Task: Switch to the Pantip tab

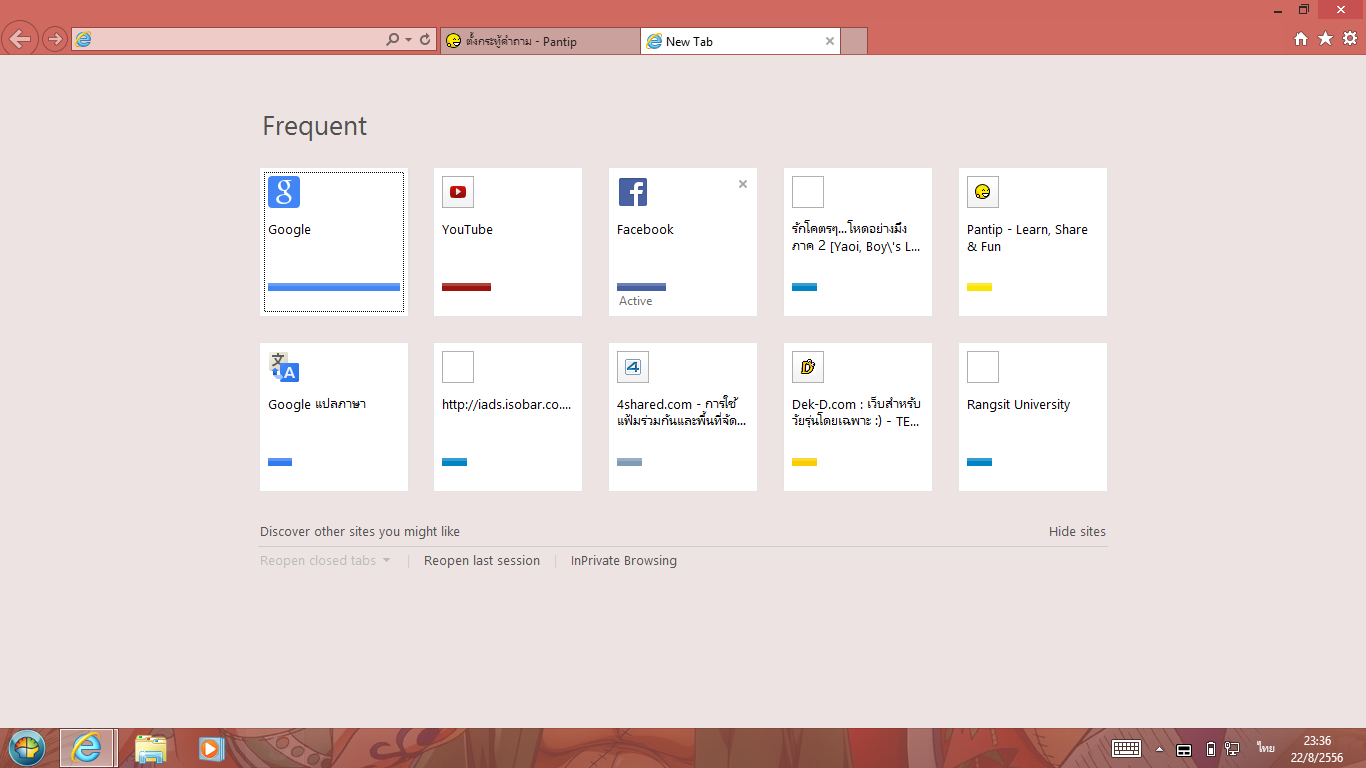Action: [x=540, y=41]
